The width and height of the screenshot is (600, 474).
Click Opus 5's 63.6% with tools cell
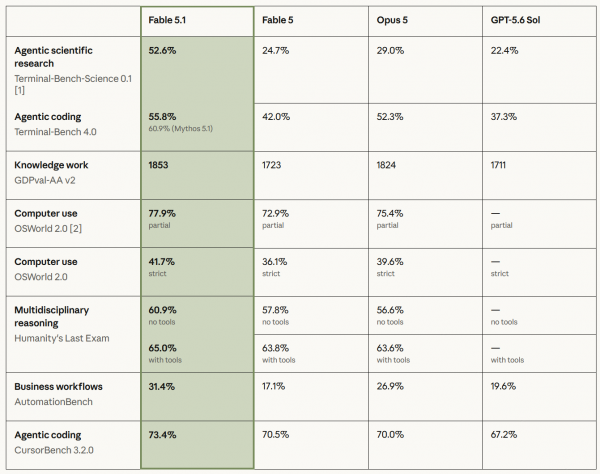pyautogui.click(x=425, y=353)
